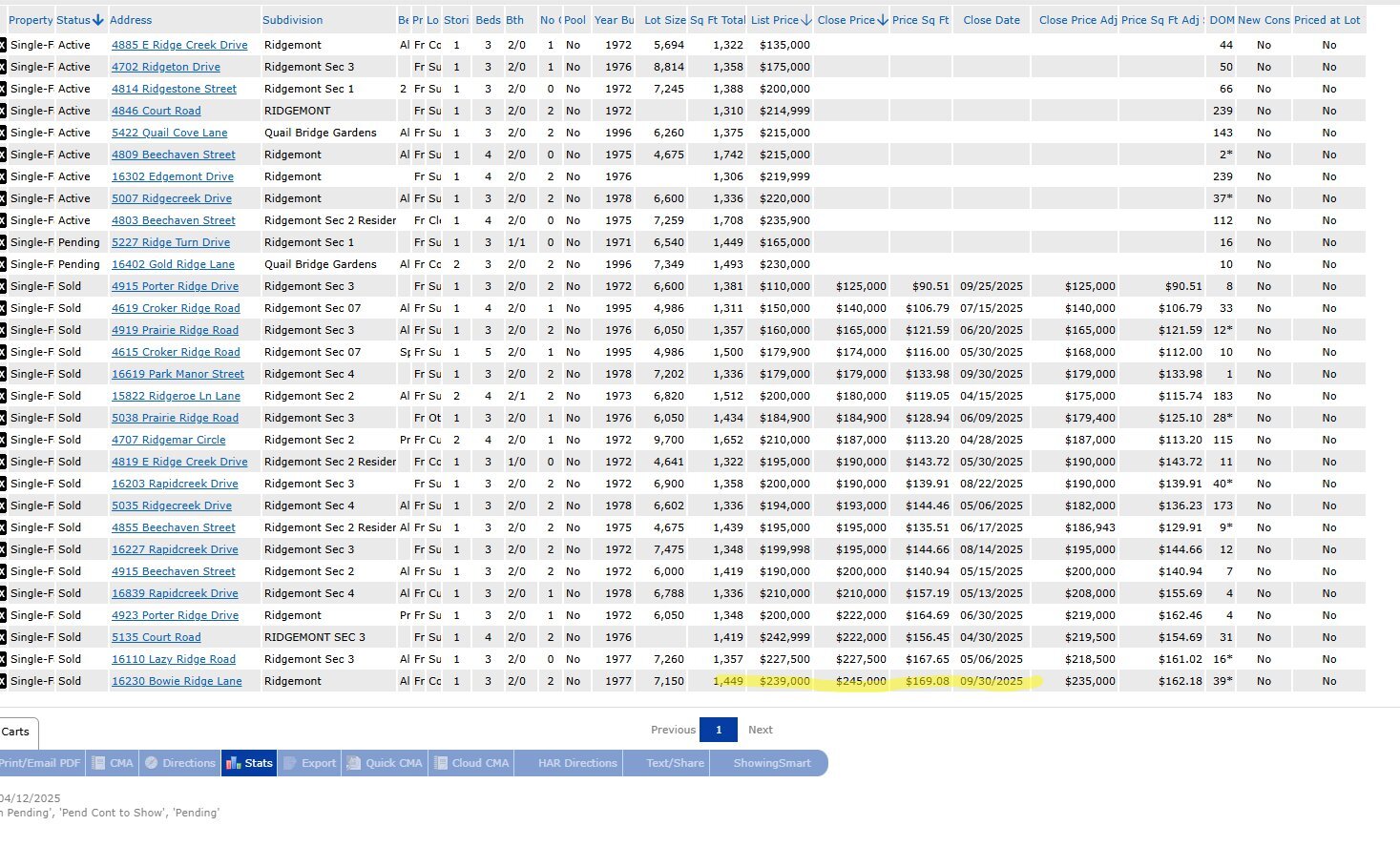Switch to the Carts tab

(x=16, y=732)
